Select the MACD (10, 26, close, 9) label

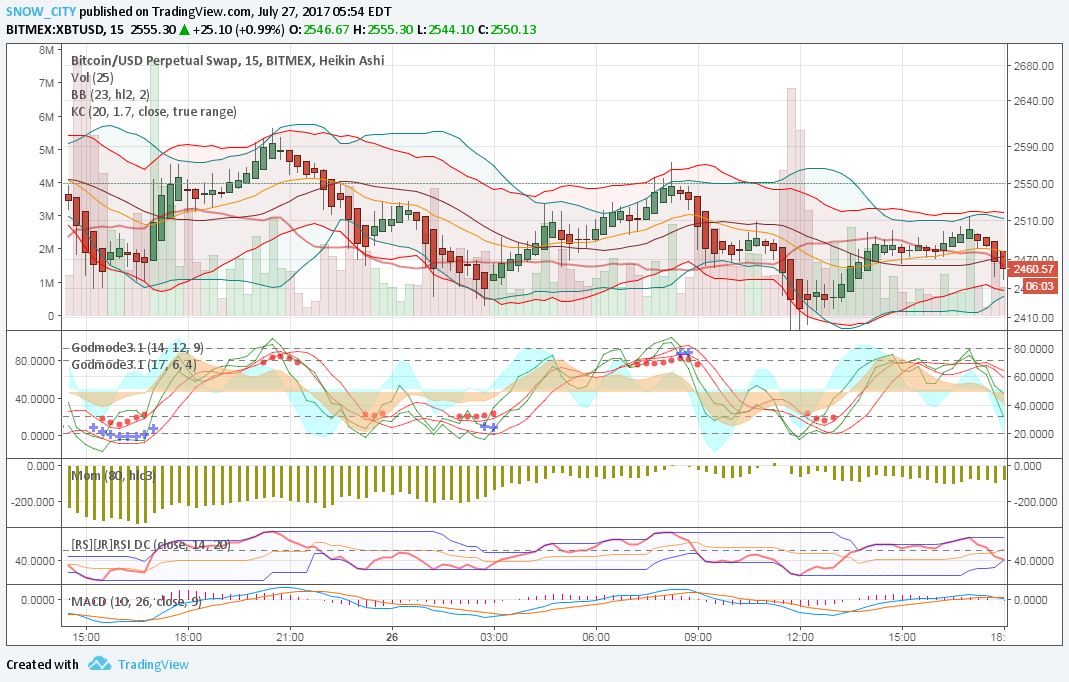(x=136, y=602)
